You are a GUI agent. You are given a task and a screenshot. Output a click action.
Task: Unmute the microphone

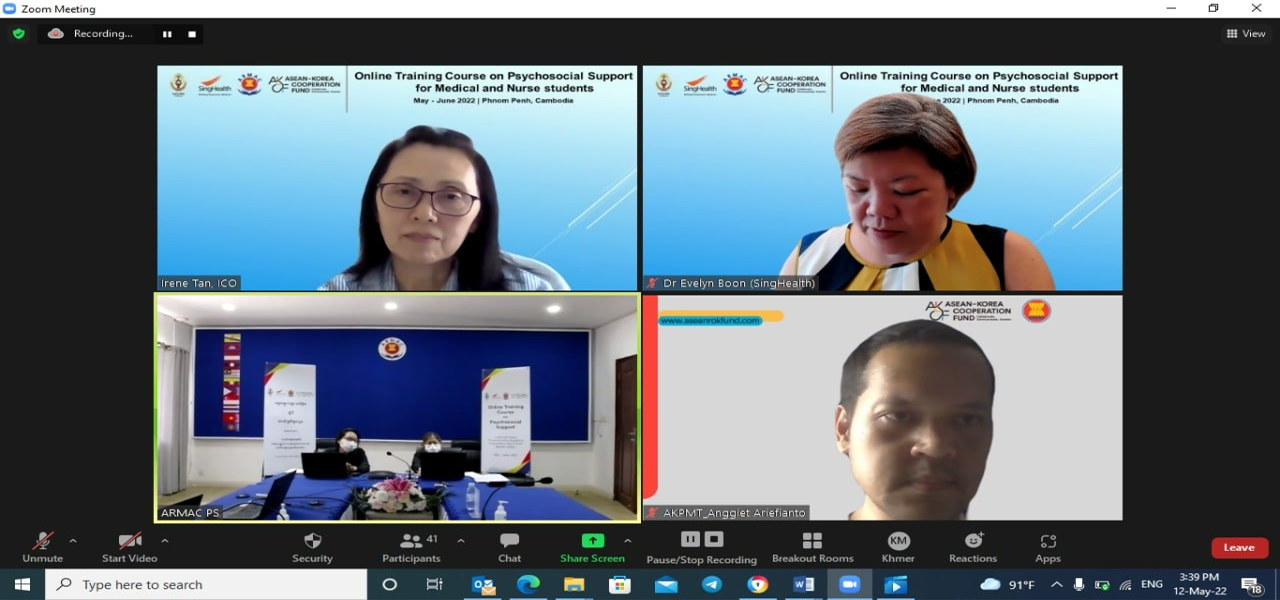(x=42, y=547)
